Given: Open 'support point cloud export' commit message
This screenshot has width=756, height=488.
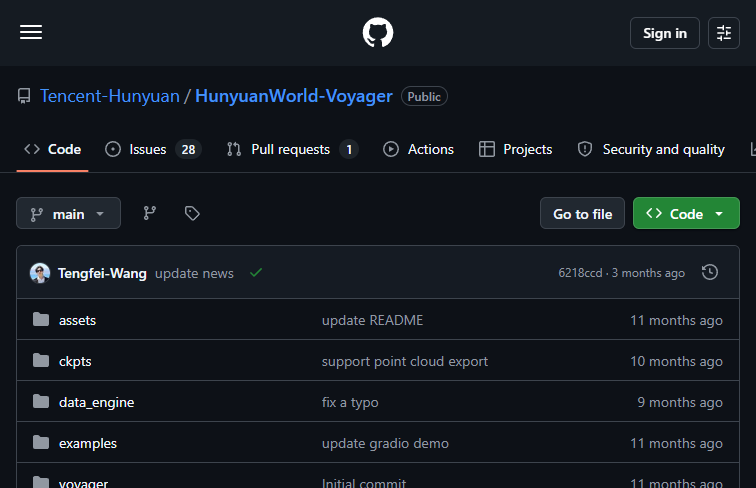Looking at the screenshot, I should click(x=405, y=362).
